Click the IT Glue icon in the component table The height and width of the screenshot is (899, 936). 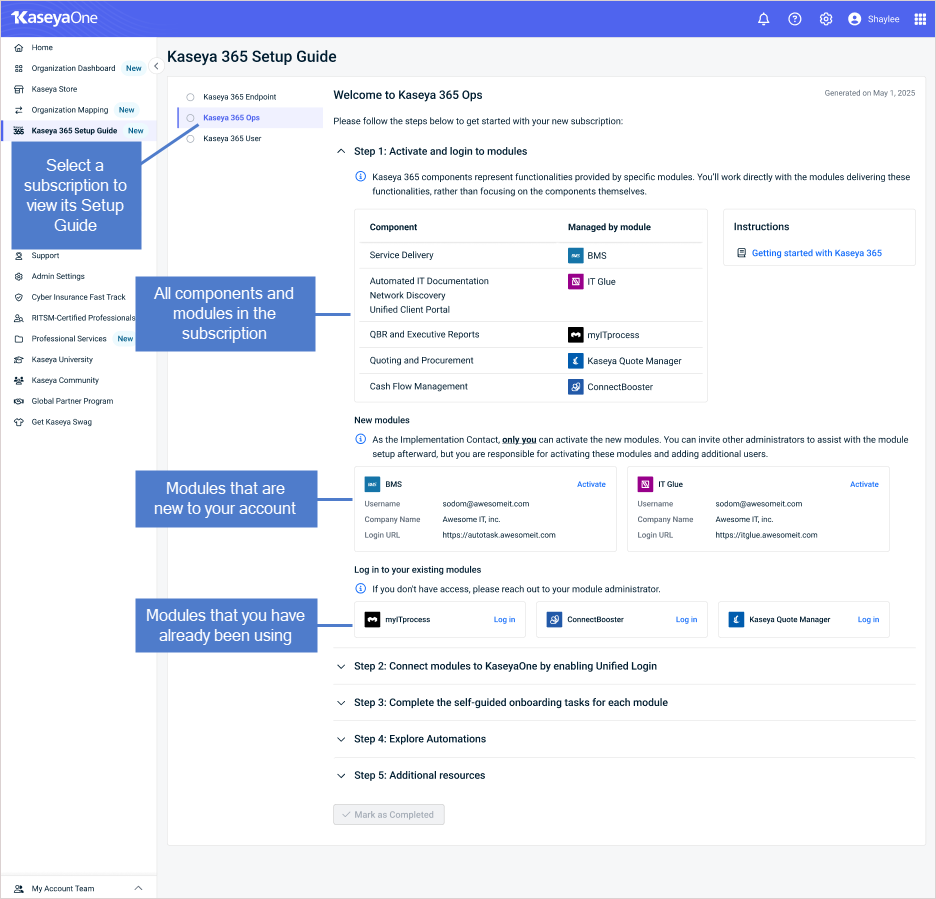pos(575,281)
